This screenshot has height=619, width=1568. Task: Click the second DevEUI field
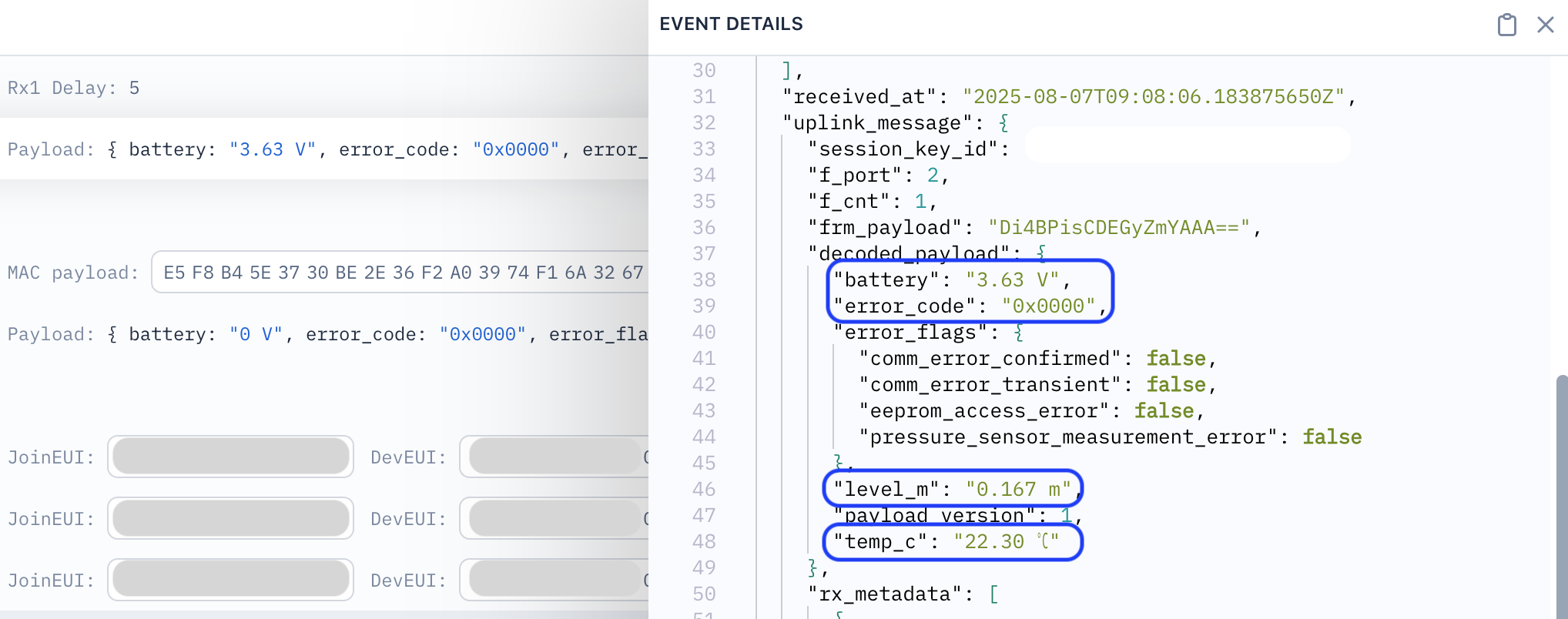point(554,518)
